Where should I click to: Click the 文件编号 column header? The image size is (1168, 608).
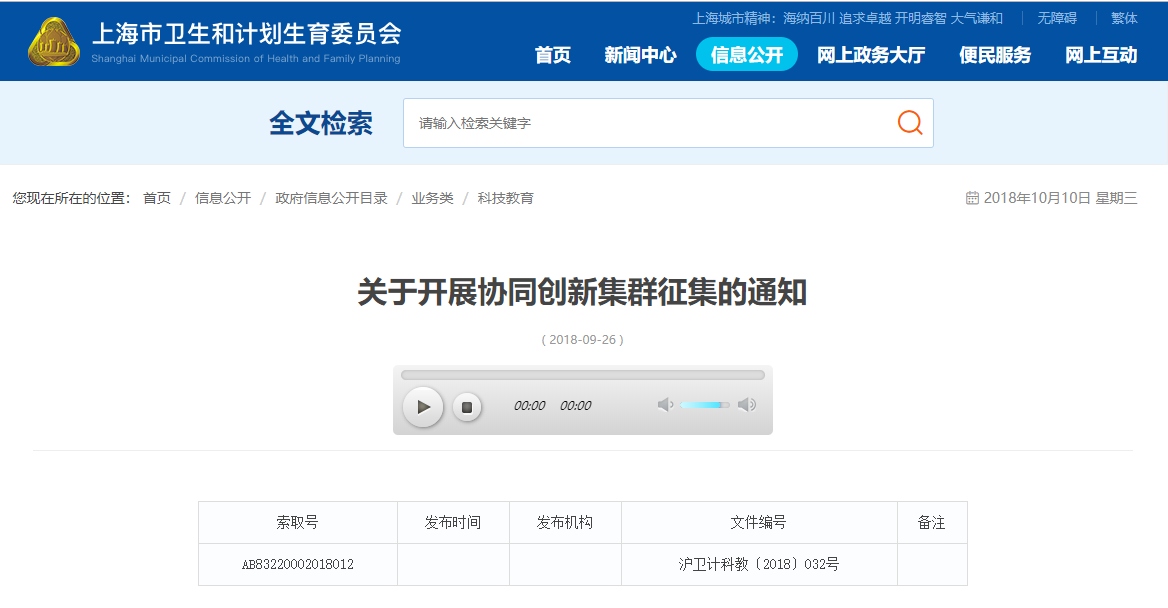(758, 522)
